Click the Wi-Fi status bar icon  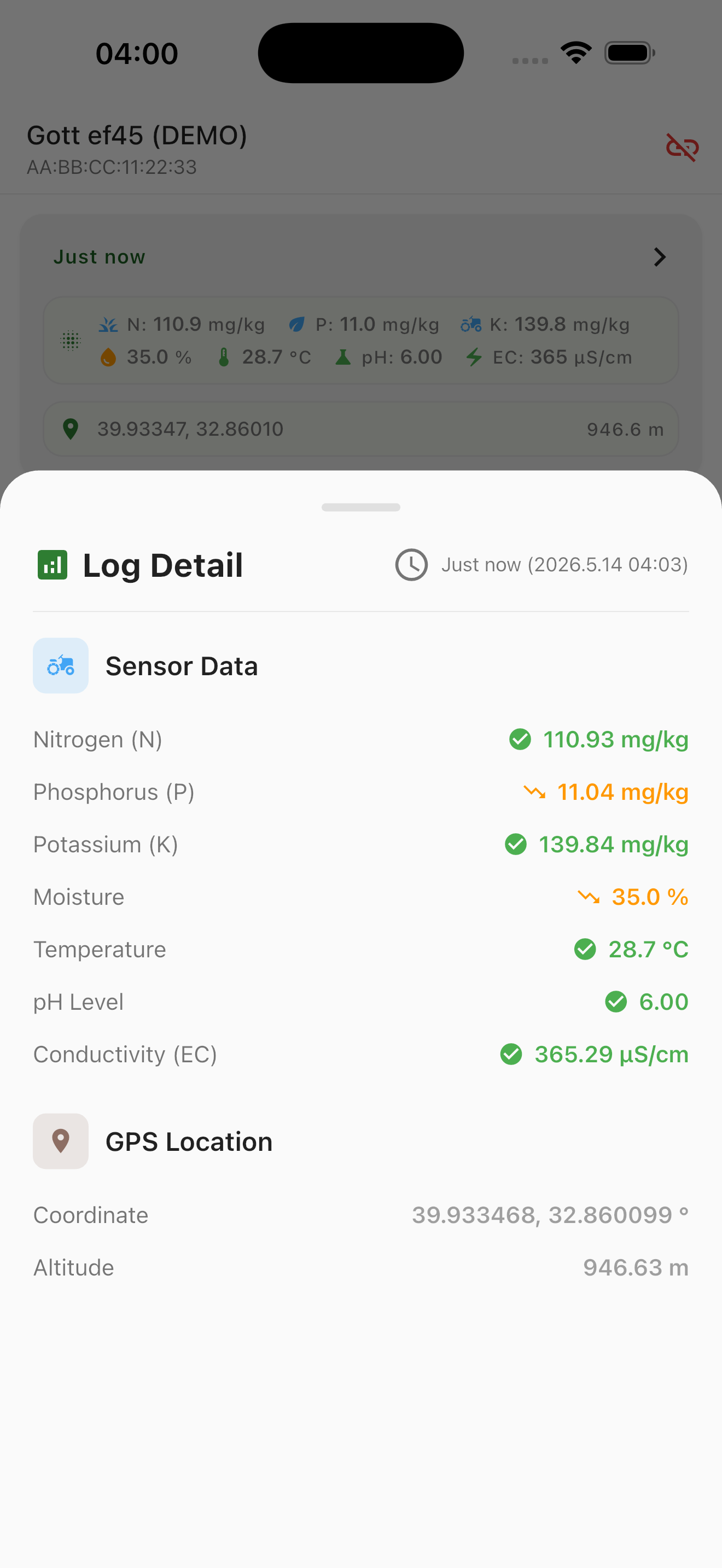coord(576,52)
